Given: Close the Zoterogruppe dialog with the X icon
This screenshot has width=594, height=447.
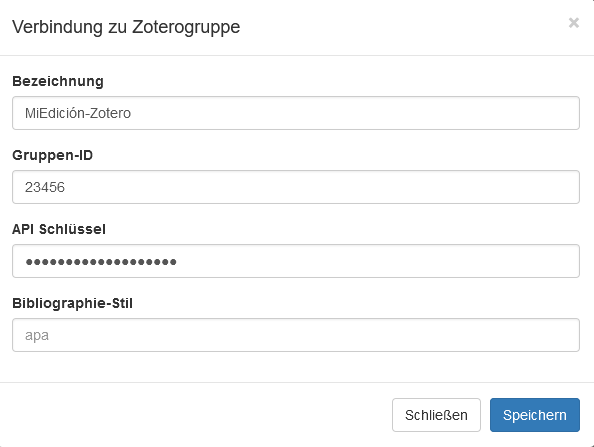Looking at the screenshot, I should coord(574,23).
